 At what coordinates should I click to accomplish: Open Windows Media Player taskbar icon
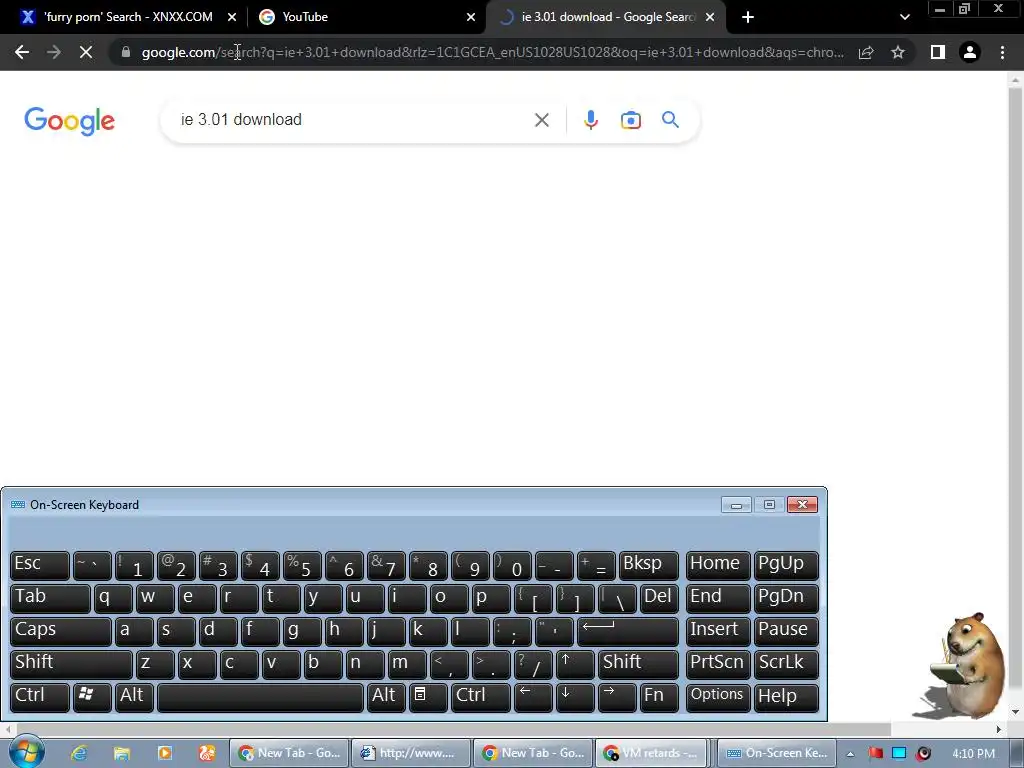pyautogui.click(x=165, y=753)
